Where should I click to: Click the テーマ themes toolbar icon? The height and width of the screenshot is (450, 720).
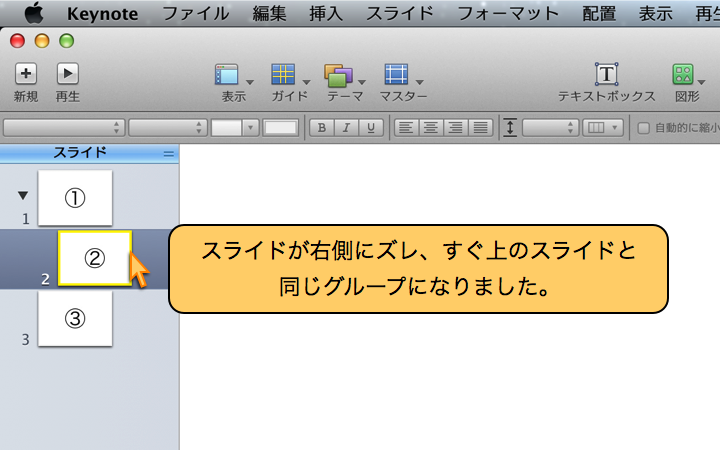[x=338, y=75]
